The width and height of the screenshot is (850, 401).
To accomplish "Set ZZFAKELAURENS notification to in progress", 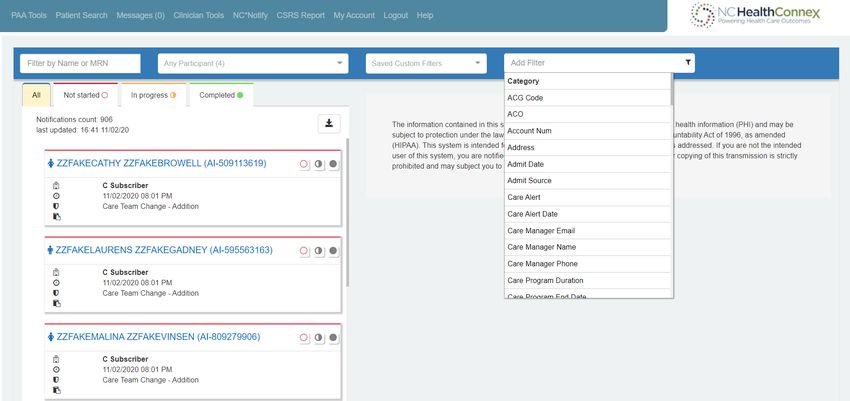I will click(x=319, y=251).
